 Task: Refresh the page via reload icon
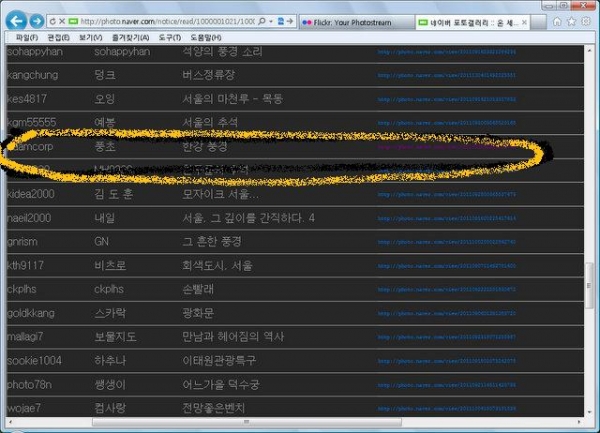pyautogui.click(x=52, y=22)
